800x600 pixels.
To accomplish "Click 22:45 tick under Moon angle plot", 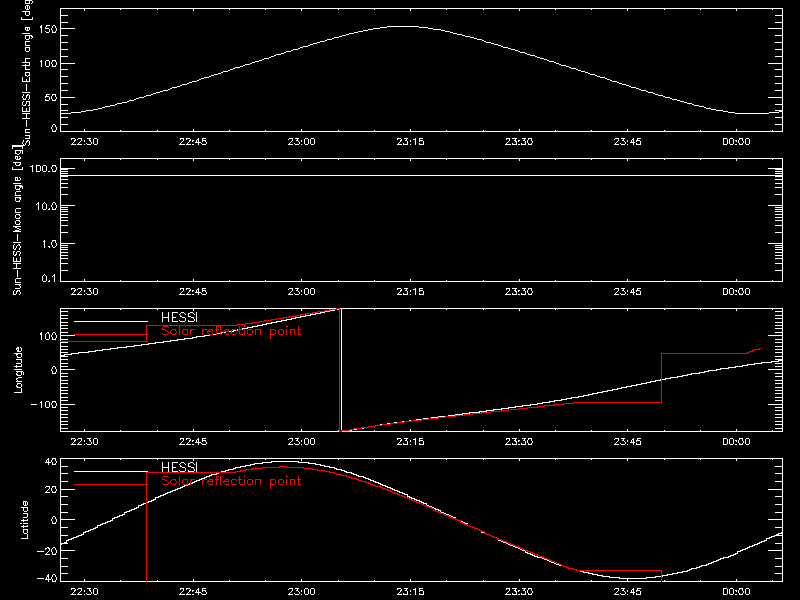I will click(x=193, y=291).
